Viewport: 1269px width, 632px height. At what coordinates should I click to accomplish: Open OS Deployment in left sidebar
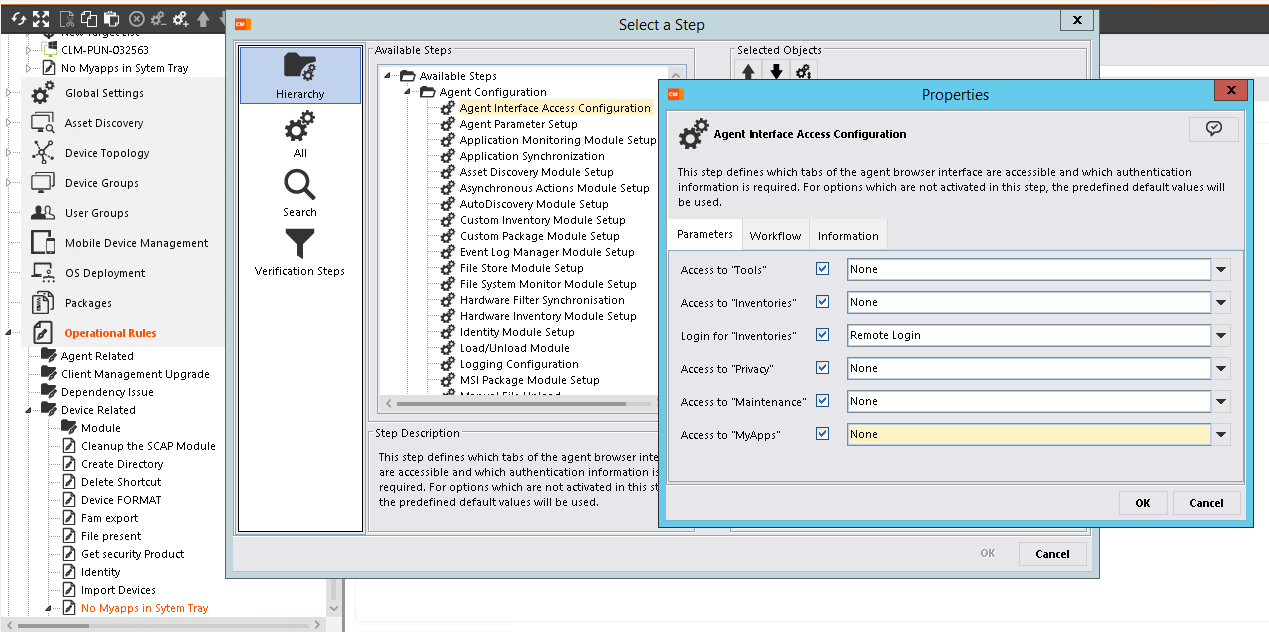click(x=105, y=273)
